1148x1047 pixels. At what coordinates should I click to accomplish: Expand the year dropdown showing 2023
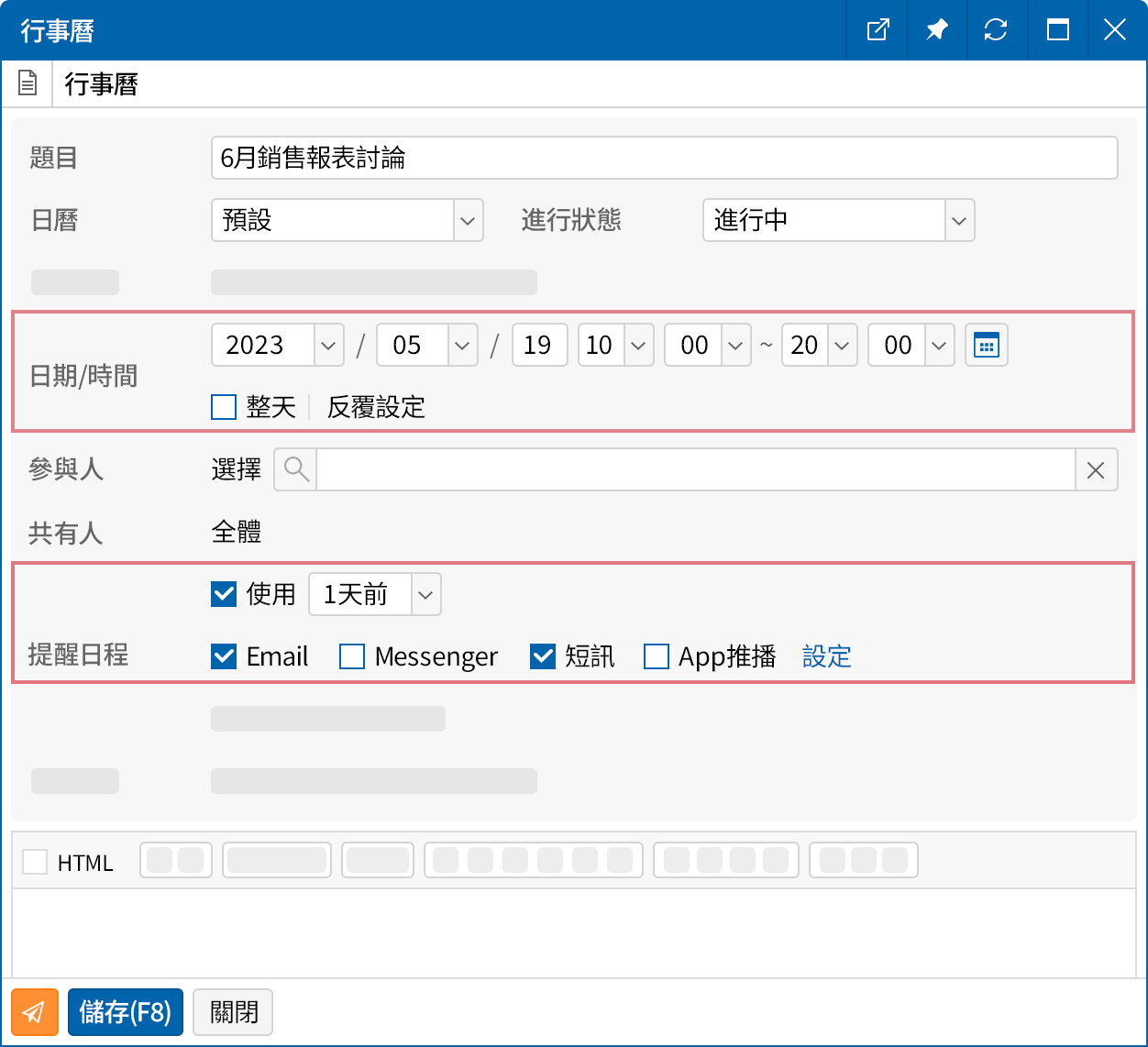(277, 346)
